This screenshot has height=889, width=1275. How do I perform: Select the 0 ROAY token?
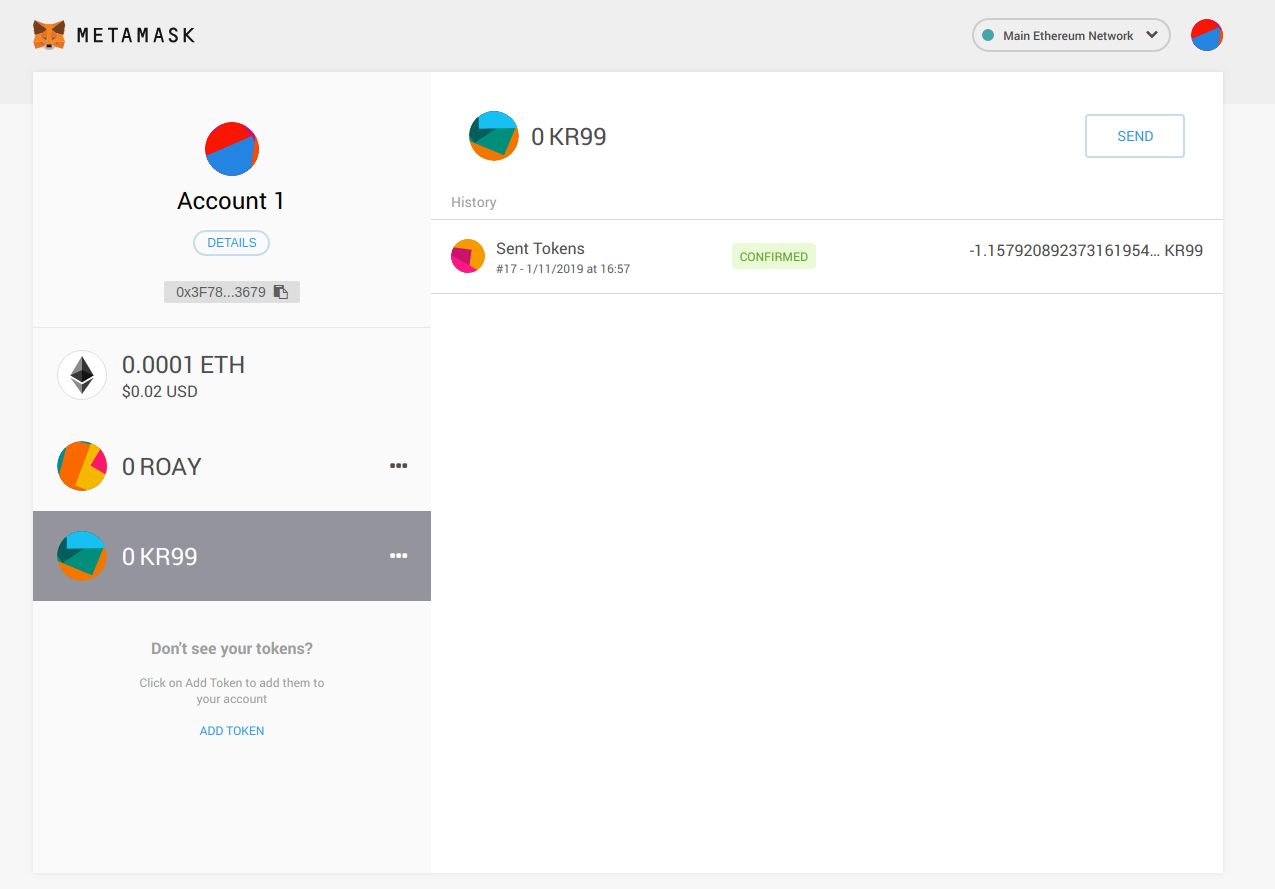(x=232, y=466)
